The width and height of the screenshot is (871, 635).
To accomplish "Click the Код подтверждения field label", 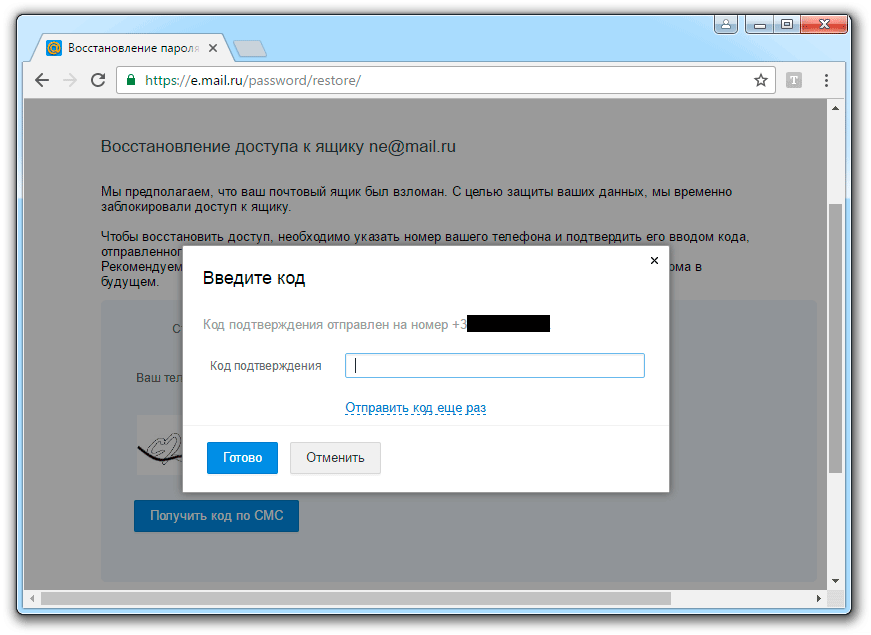I will pos(266,366).
